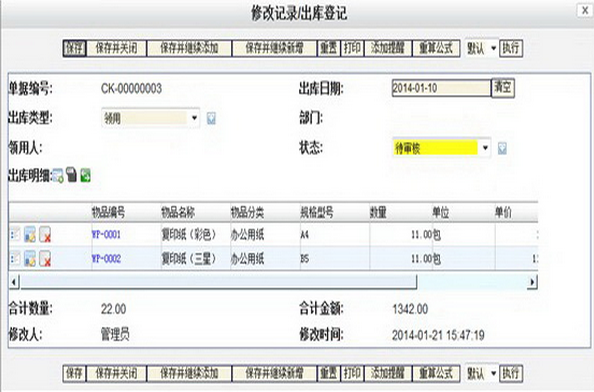Click the add detail row icon beside 出库明细

(58, 176)
